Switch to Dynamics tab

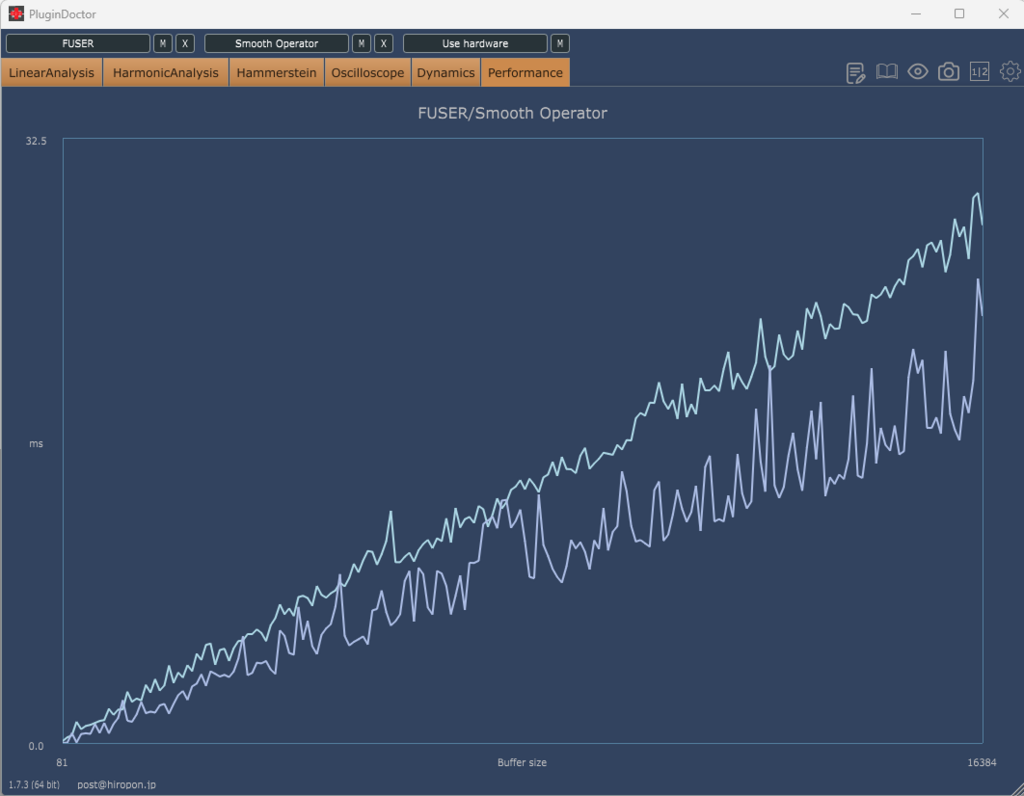(x=446, y=72)
